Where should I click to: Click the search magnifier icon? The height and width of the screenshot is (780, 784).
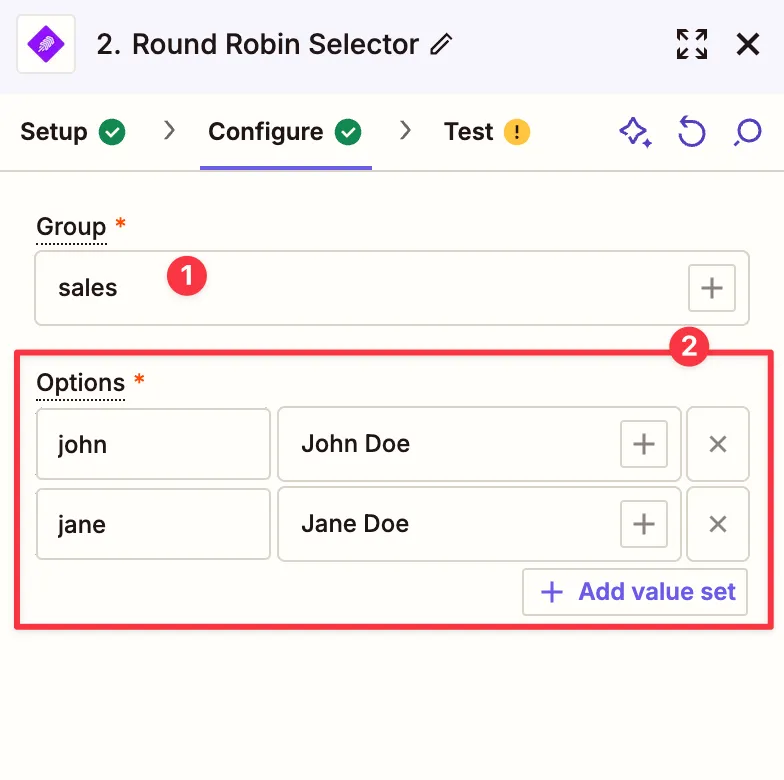click(747, 132)
